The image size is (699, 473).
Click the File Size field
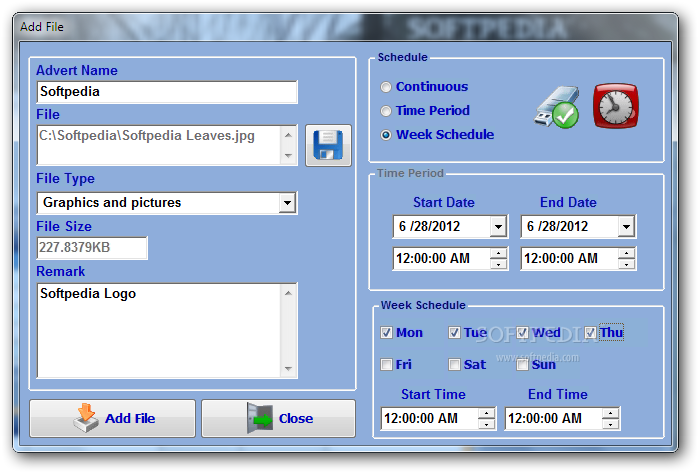pos(92,248)
